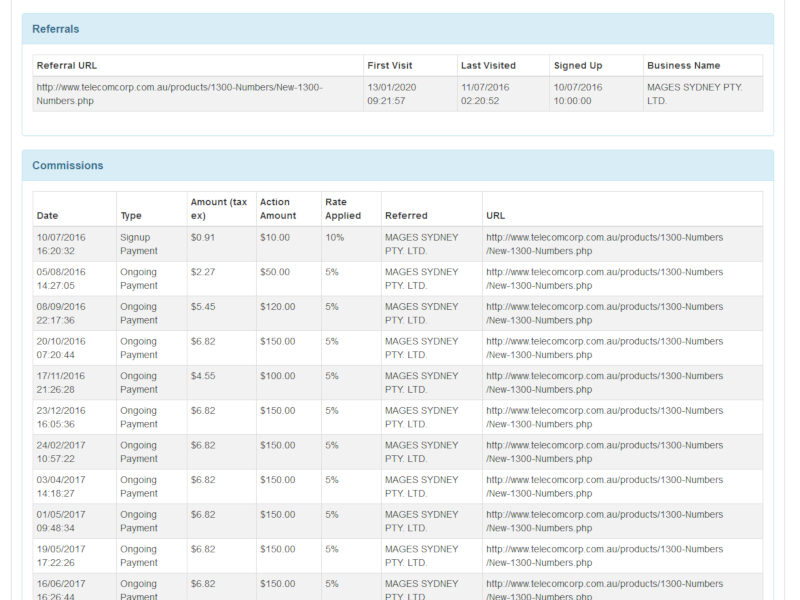Click the Referred column header
This screenshot has width=800, height=600.
406,216
